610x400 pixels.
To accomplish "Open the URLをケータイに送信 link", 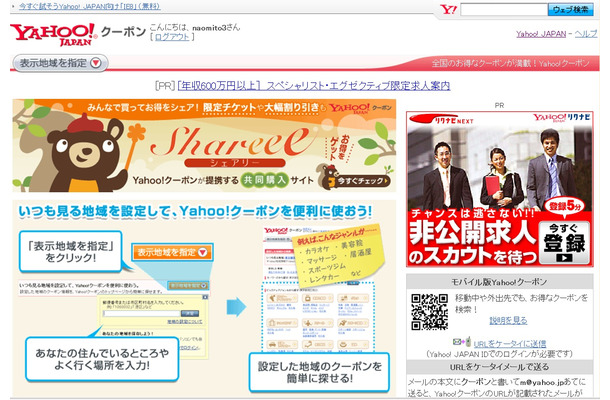I will pos(510,344).
